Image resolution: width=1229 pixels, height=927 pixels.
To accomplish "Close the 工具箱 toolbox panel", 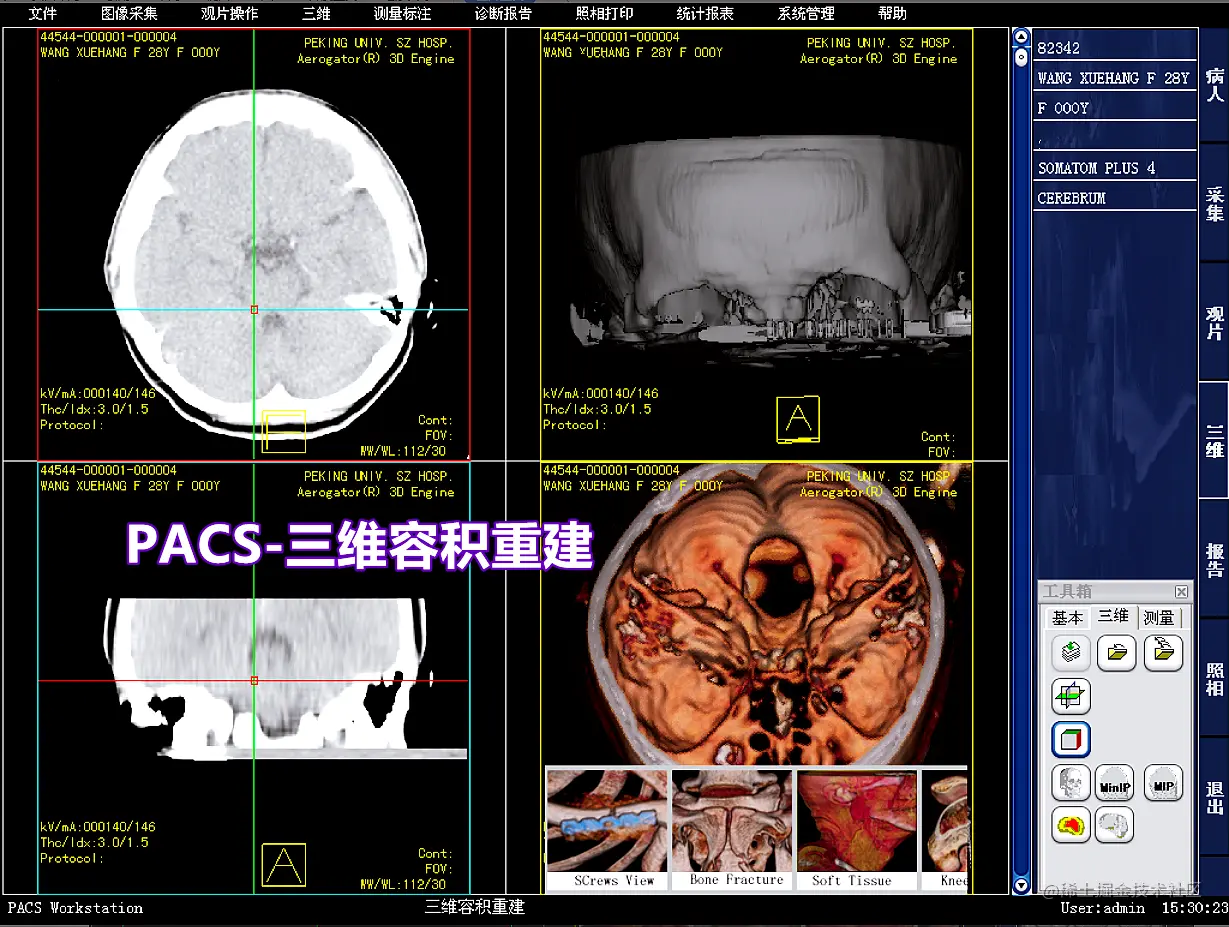I will [x=1181, y=591].
